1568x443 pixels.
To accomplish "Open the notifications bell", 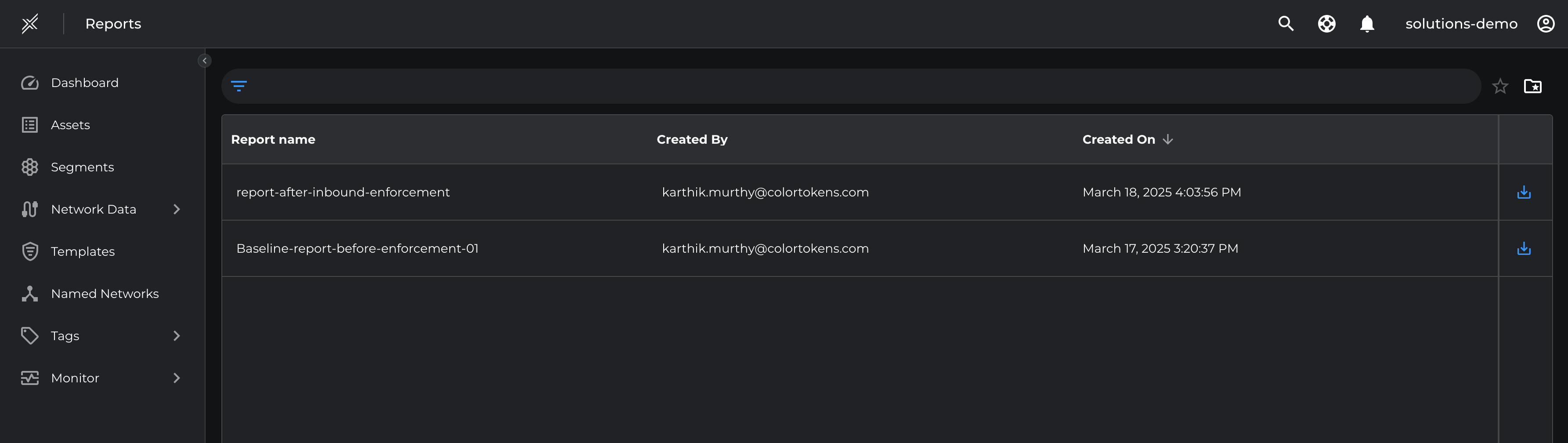I will [1367, 24].
